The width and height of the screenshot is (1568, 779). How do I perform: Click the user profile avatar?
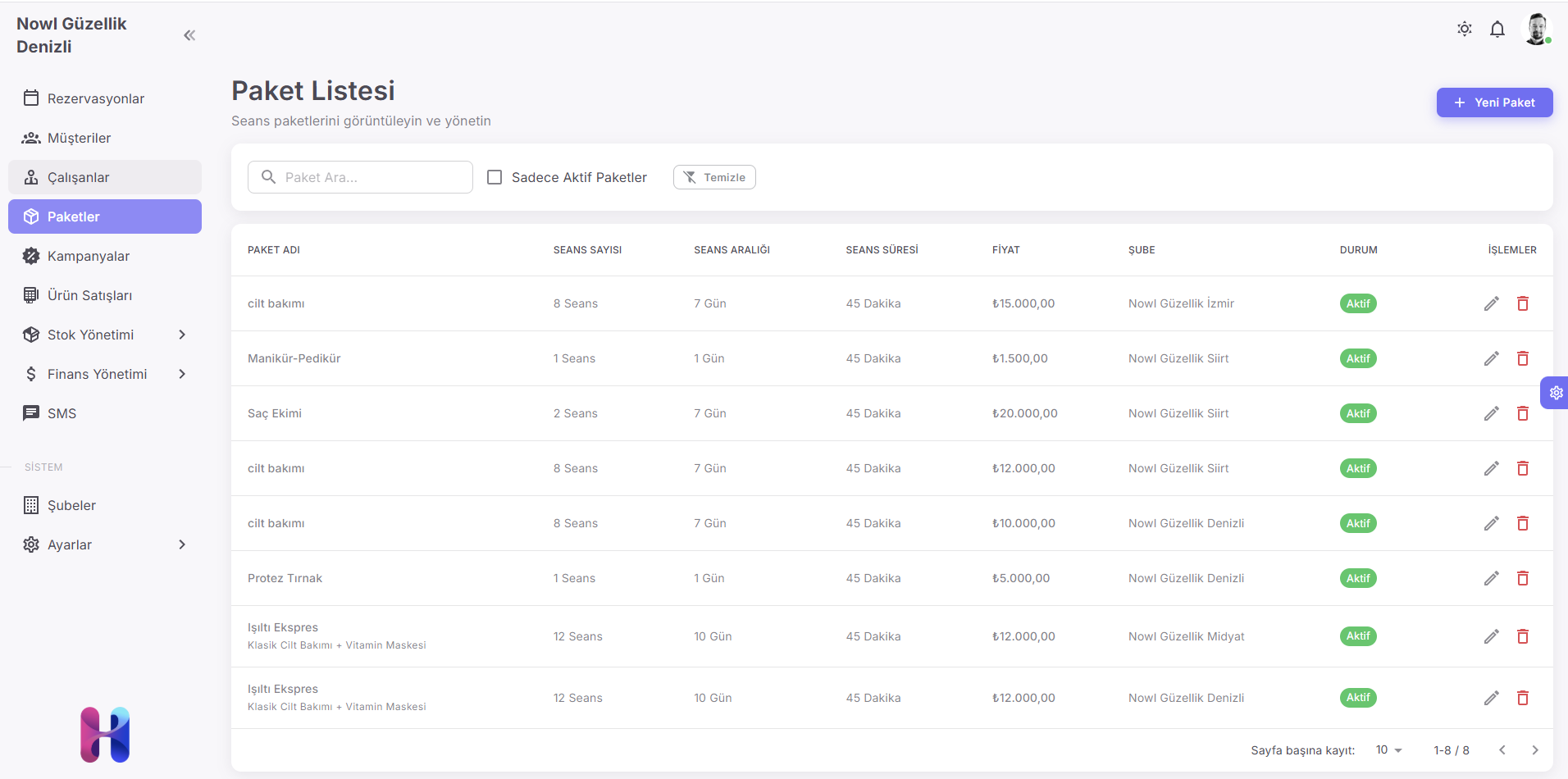tap(1536, 30)
